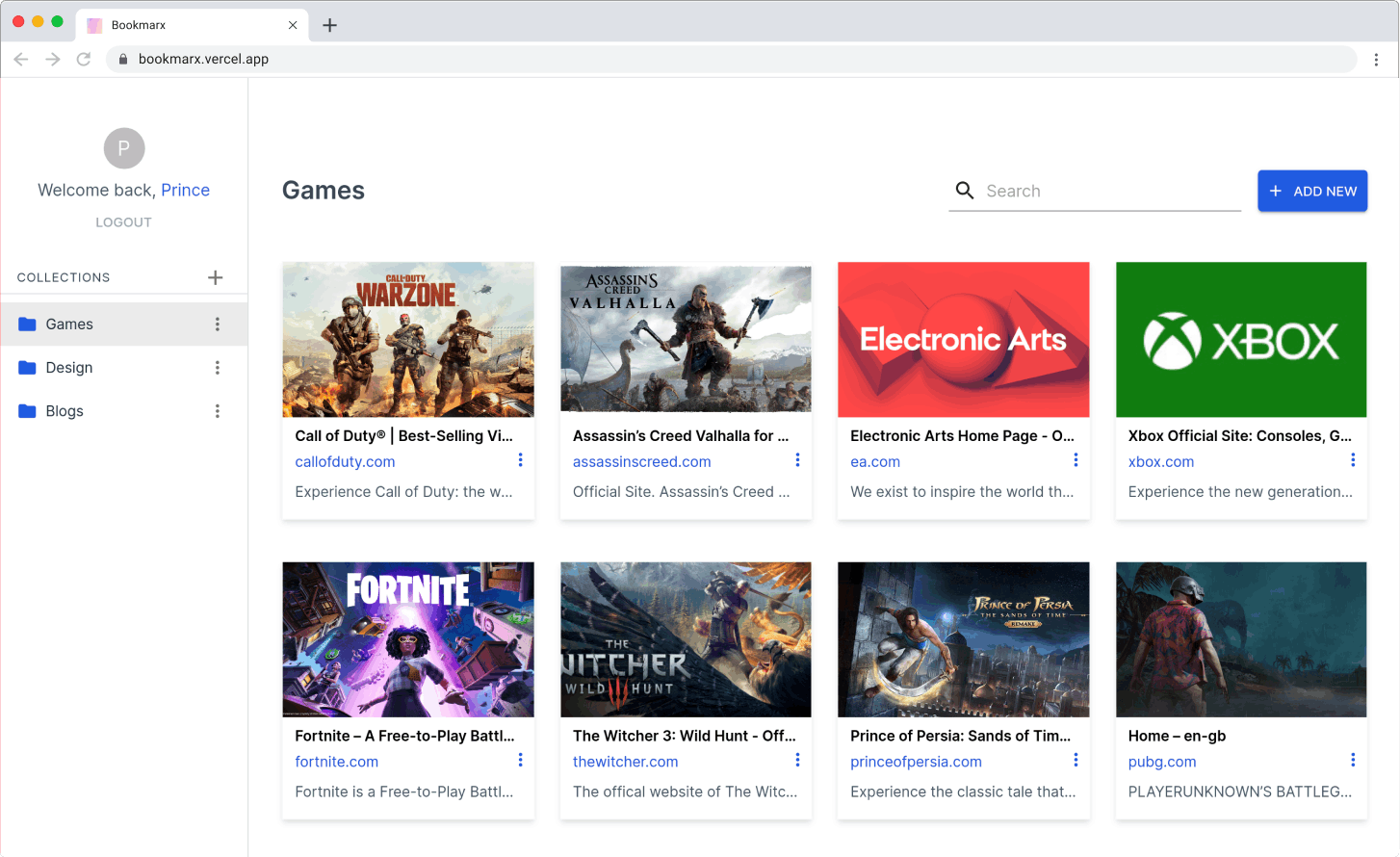This screenshot has width=1400, height=857.
Task: Click the green Xbox thumbnail
Action: tap(1241, 340)
